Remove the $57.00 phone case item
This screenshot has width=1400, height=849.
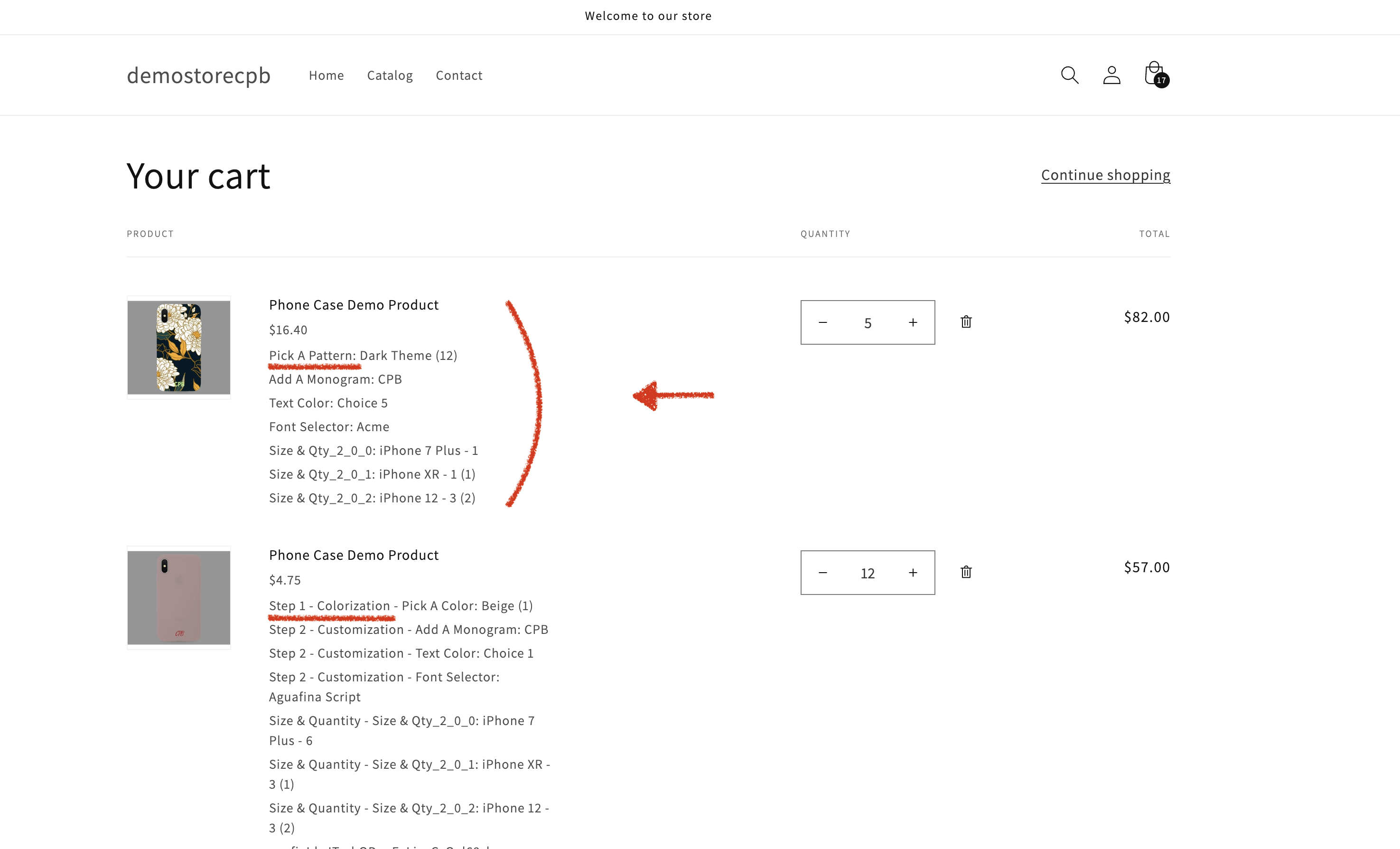point(966,572)
